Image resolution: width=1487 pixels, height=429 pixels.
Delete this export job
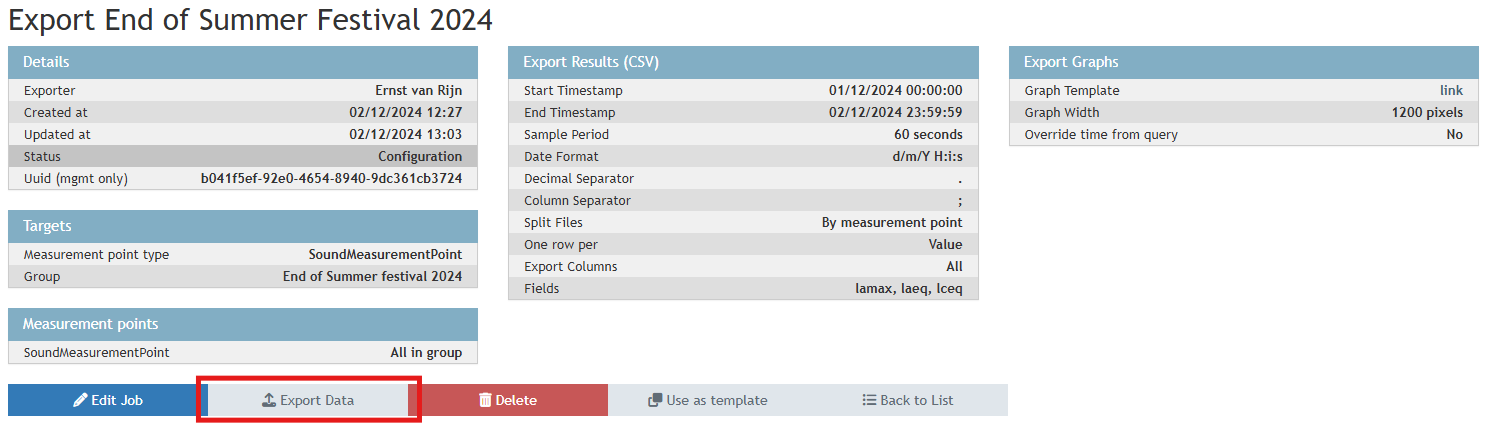pos(508,400)
